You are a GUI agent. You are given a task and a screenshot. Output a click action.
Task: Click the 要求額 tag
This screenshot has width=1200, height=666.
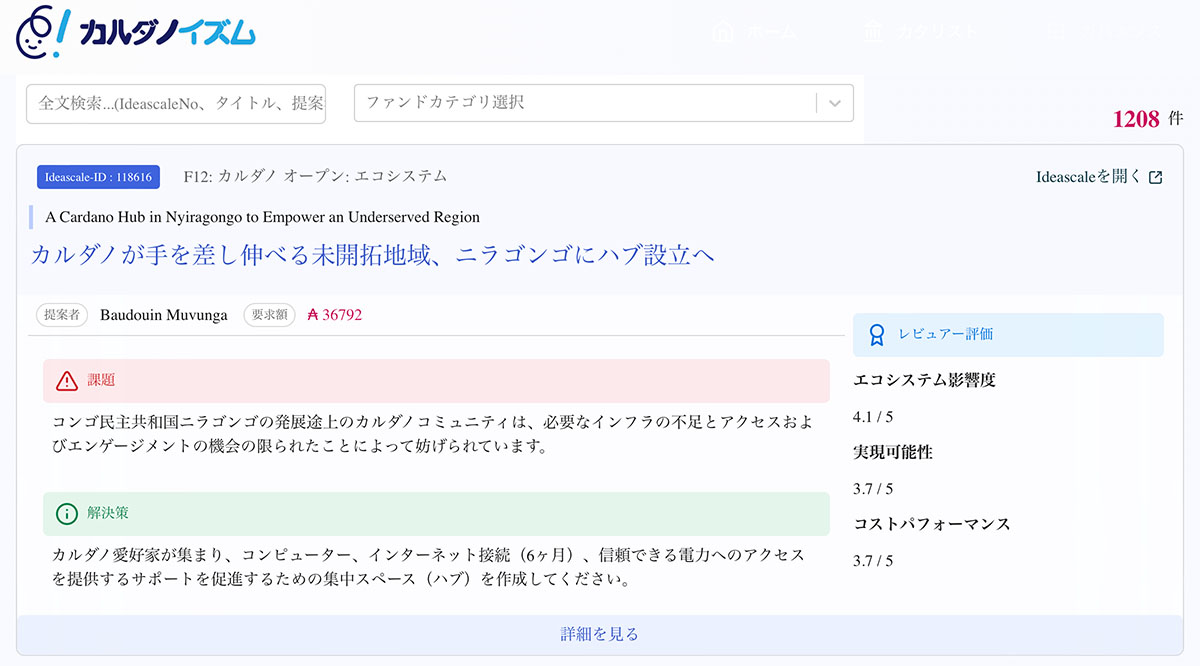pyautogui.click(x=270, y=315)
